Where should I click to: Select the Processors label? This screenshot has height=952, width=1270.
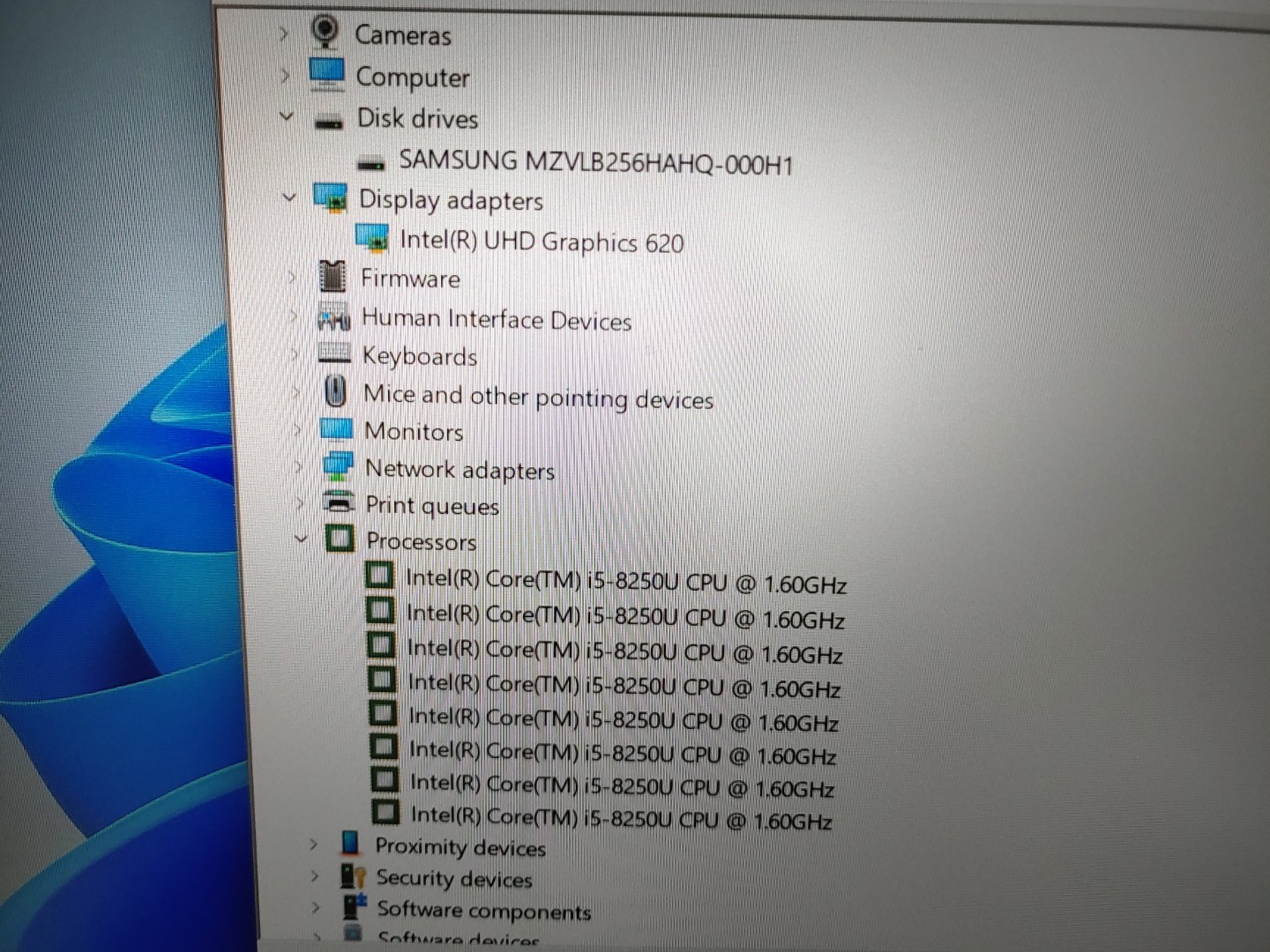point(422,540)
